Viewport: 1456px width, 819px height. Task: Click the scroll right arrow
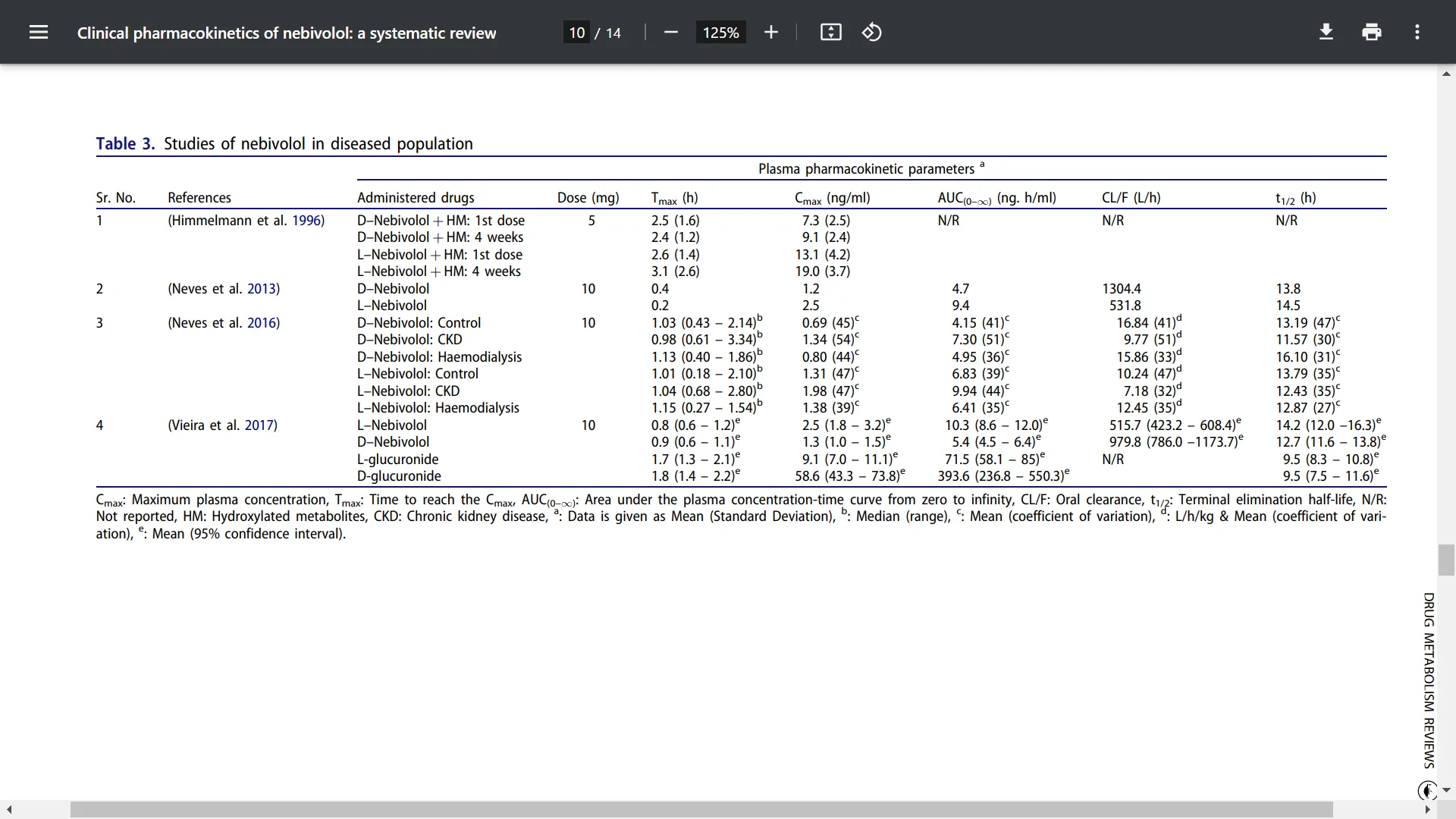[x=1427, y=809]
